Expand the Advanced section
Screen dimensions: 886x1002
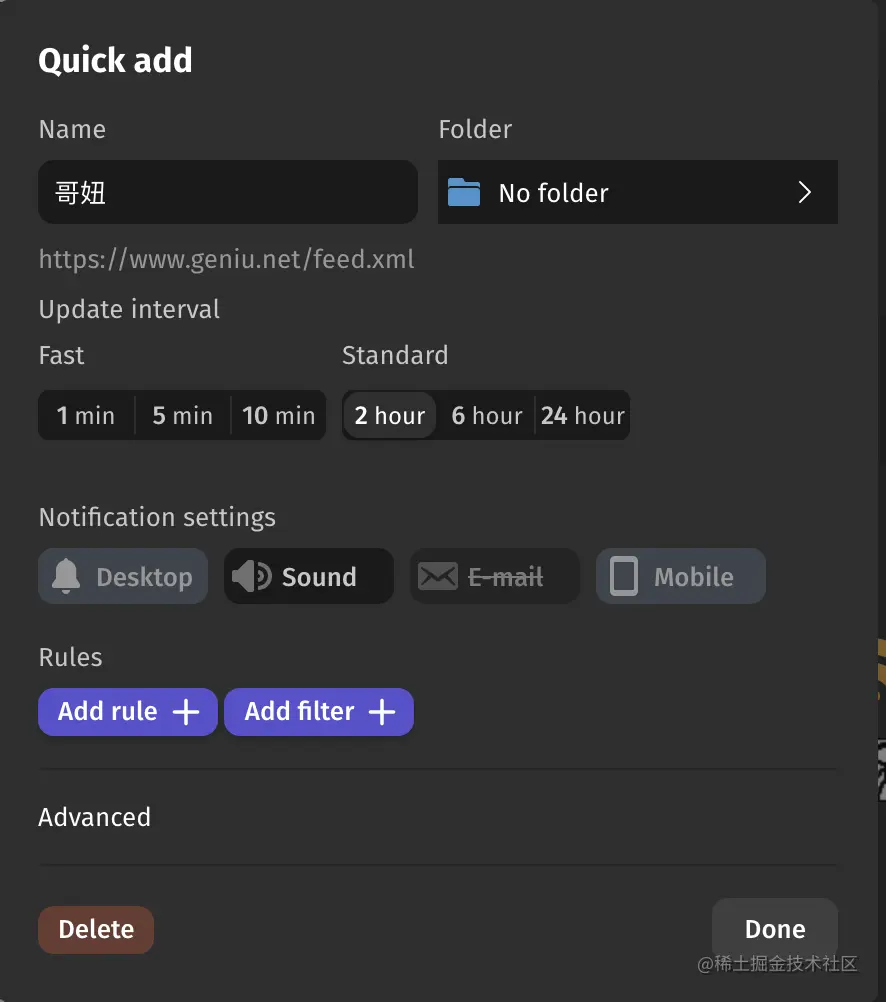coord(95,817)
